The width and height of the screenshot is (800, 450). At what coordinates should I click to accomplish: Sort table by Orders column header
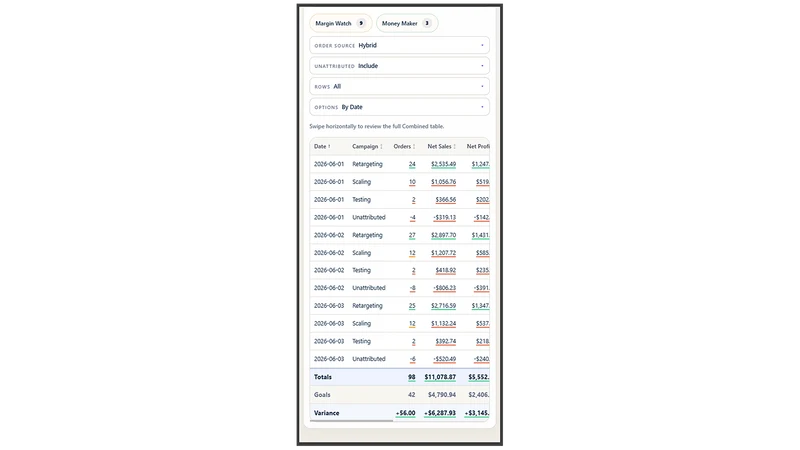click(404, 146)
